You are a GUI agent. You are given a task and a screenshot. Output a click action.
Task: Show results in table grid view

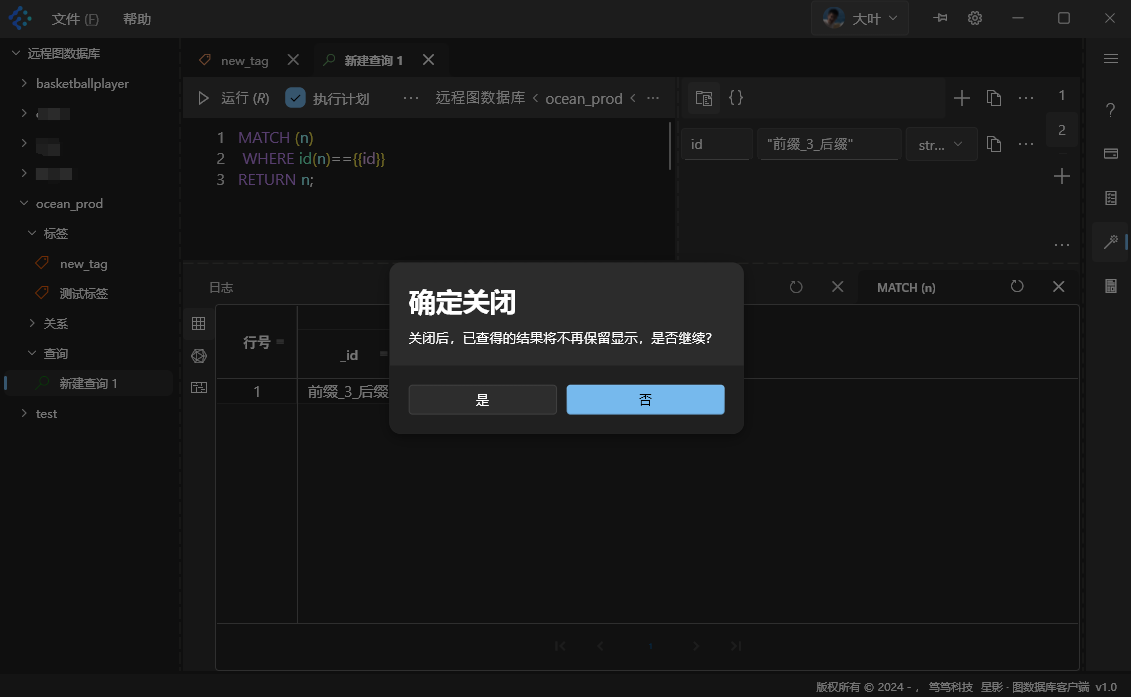(x=198, y=323)
